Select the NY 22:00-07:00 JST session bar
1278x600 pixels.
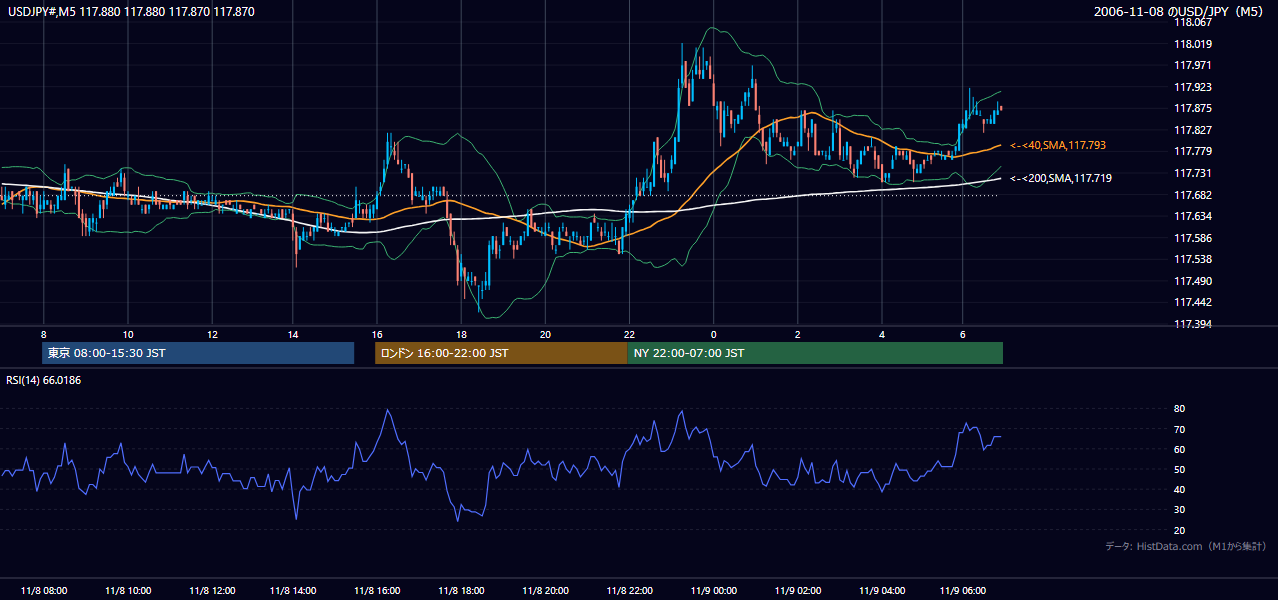coord(815,353)
